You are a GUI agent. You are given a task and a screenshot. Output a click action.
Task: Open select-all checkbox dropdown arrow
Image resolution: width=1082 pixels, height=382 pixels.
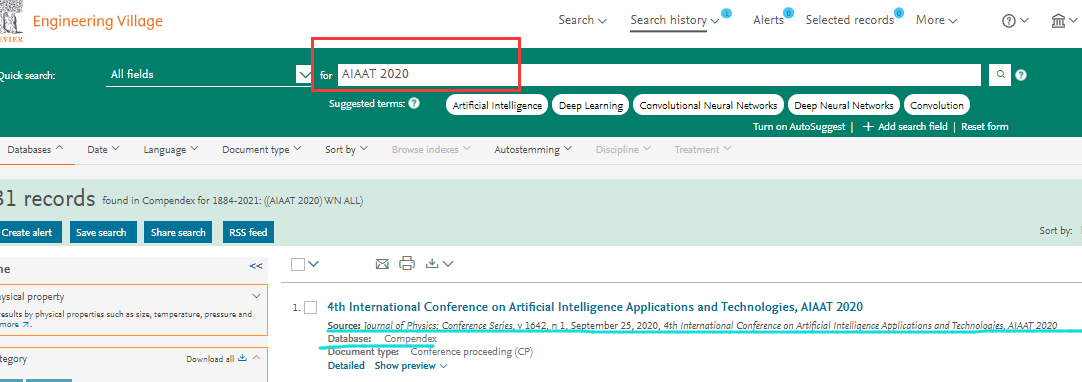(x=314, y=264)
